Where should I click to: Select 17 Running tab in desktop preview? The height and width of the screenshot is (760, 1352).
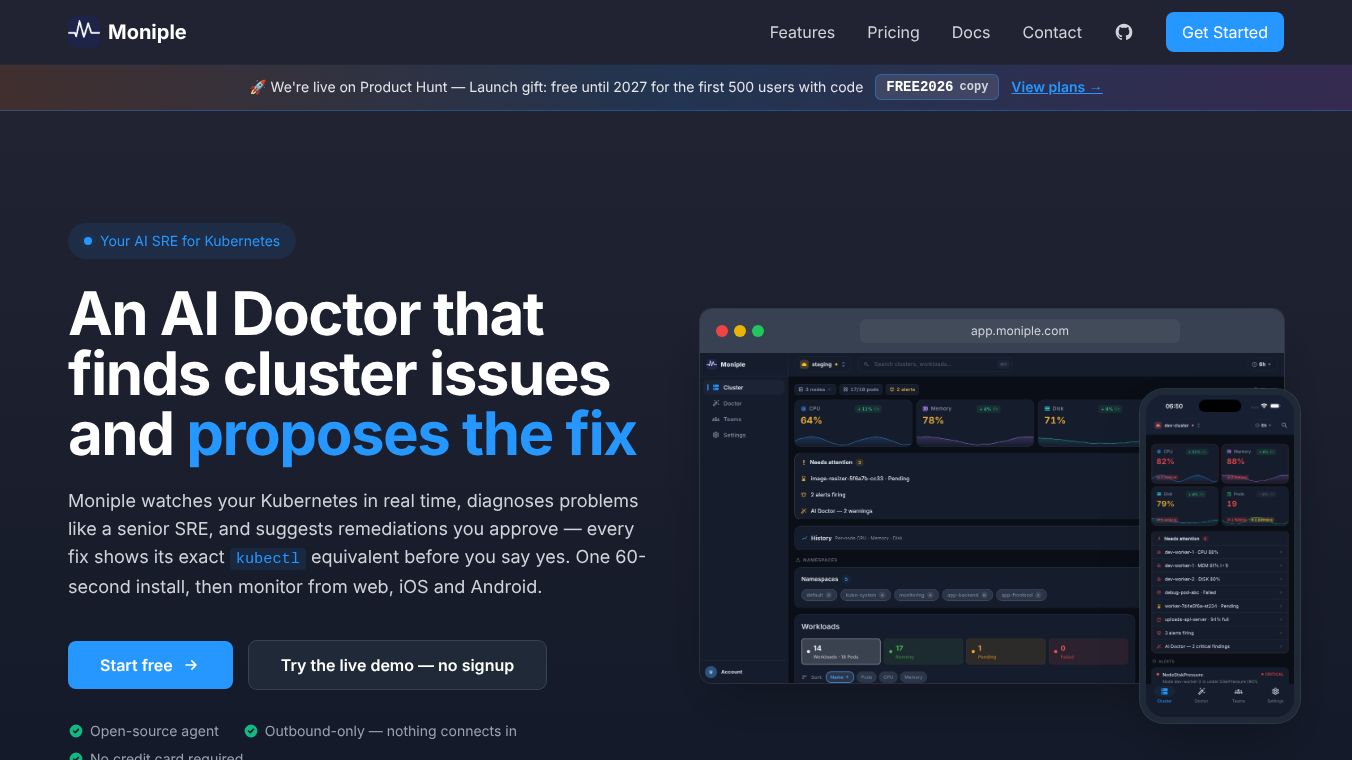(923, 652)
